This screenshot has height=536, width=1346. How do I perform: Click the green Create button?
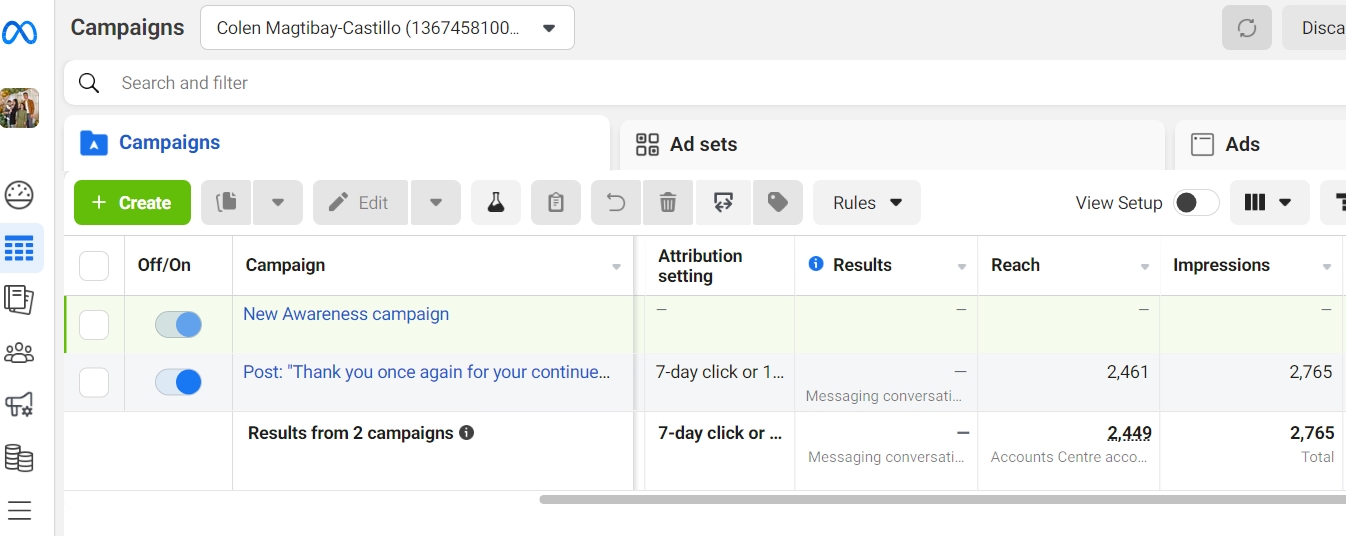[x=132, y=203]
